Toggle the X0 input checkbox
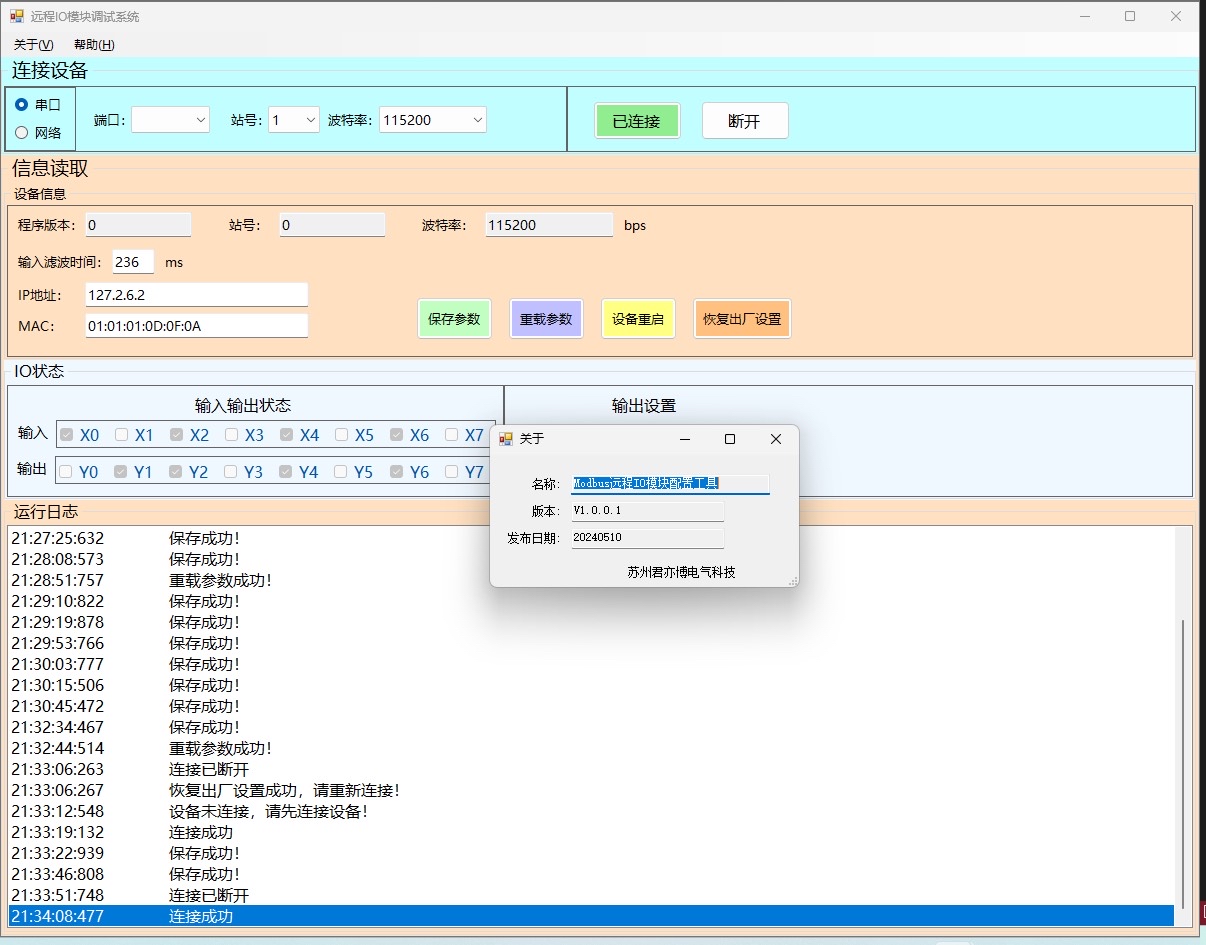The width and height of the screenshot is (1206, 945). point(67,435)
